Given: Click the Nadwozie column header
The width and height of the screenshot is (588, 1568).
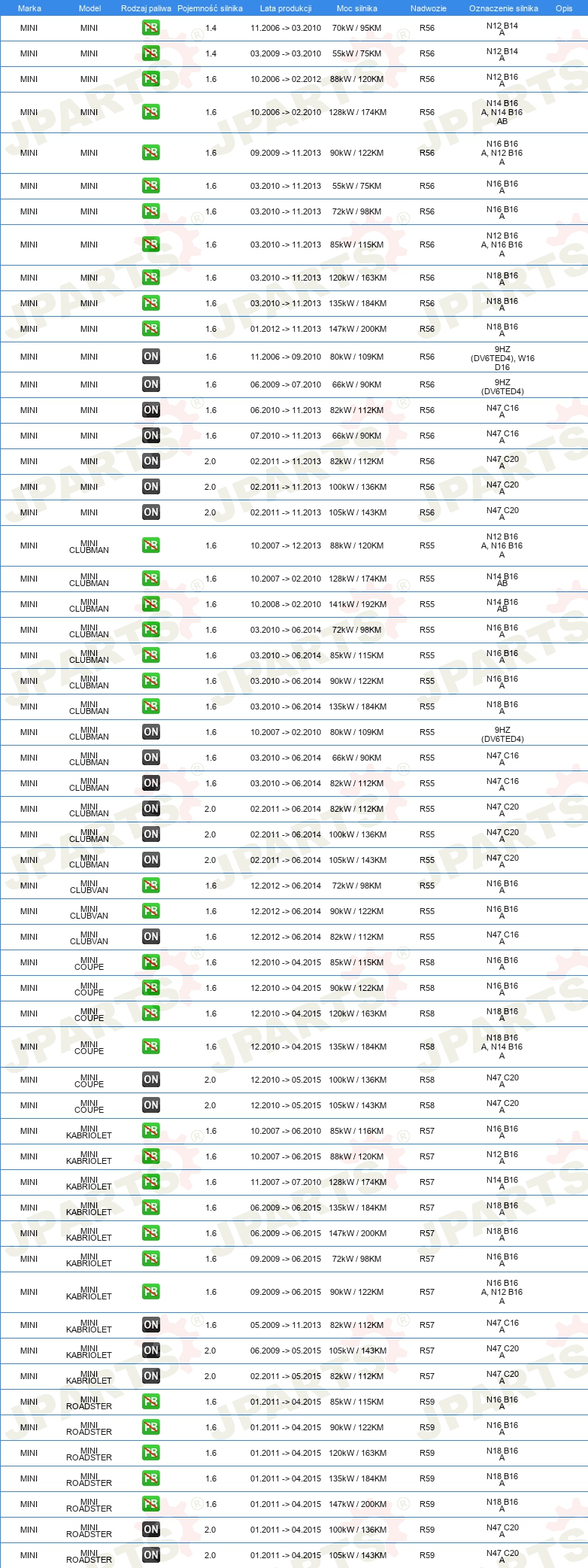Looking at the screenshot, I should pyautogui.click(x=429, y=8).
